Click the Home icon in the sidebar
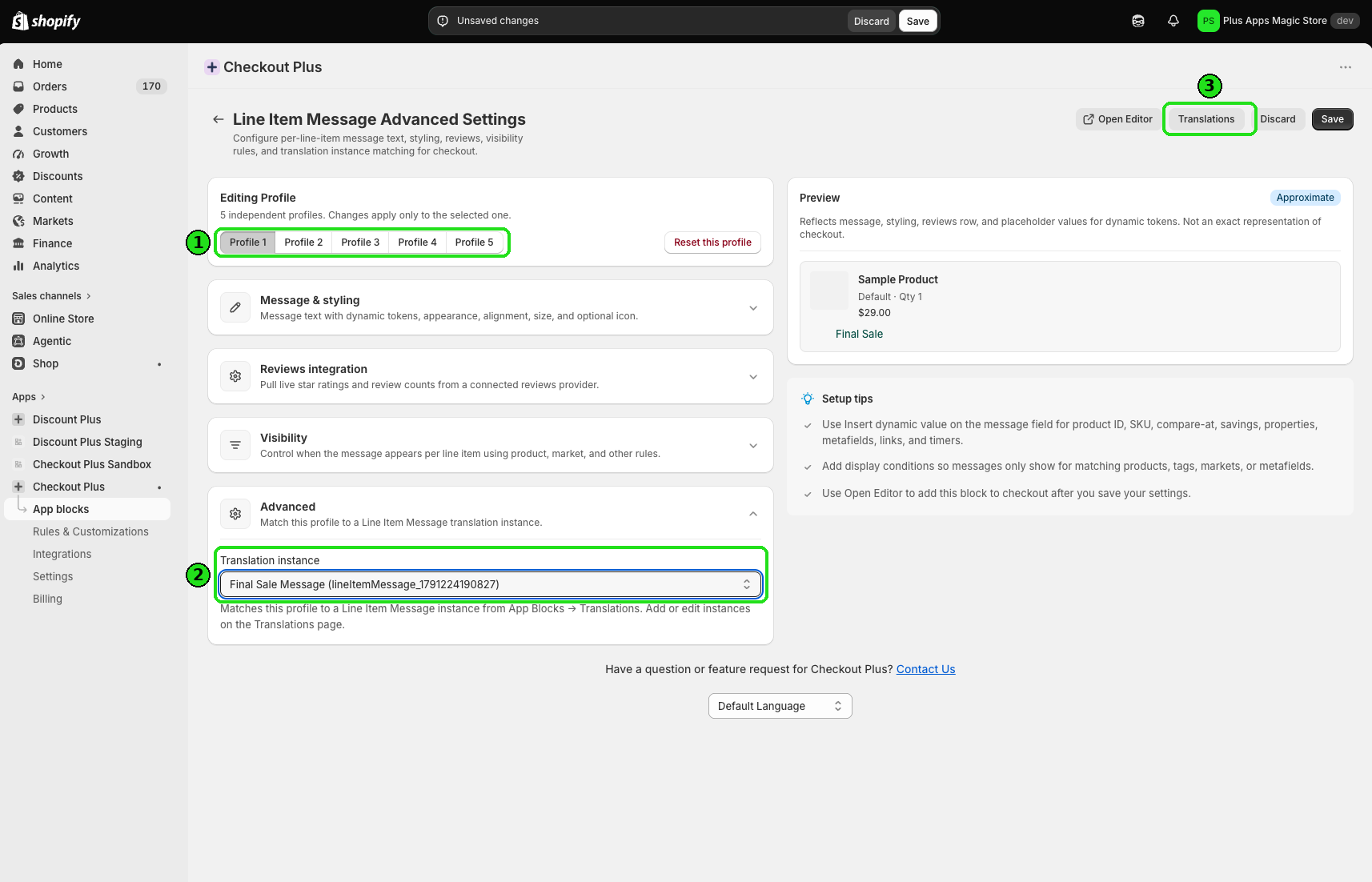1372x882 pixels. [18, 64]
